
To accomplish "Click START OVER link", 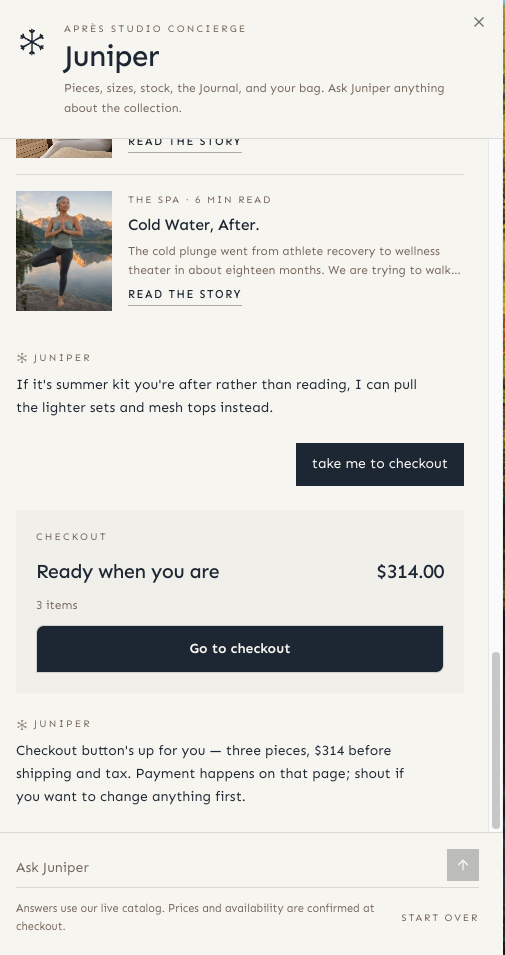I will [440, 917].
